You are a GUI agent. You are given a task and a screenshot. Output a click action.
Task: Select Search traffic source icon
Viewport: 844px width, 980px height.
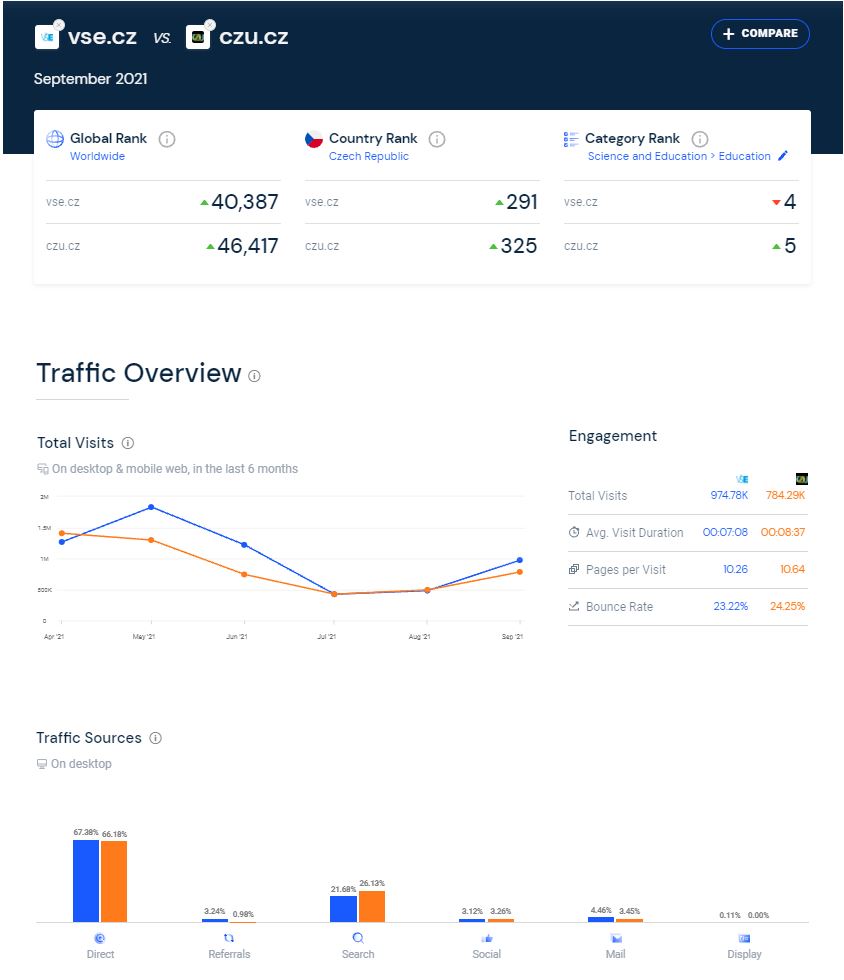(x=358, y=938)
